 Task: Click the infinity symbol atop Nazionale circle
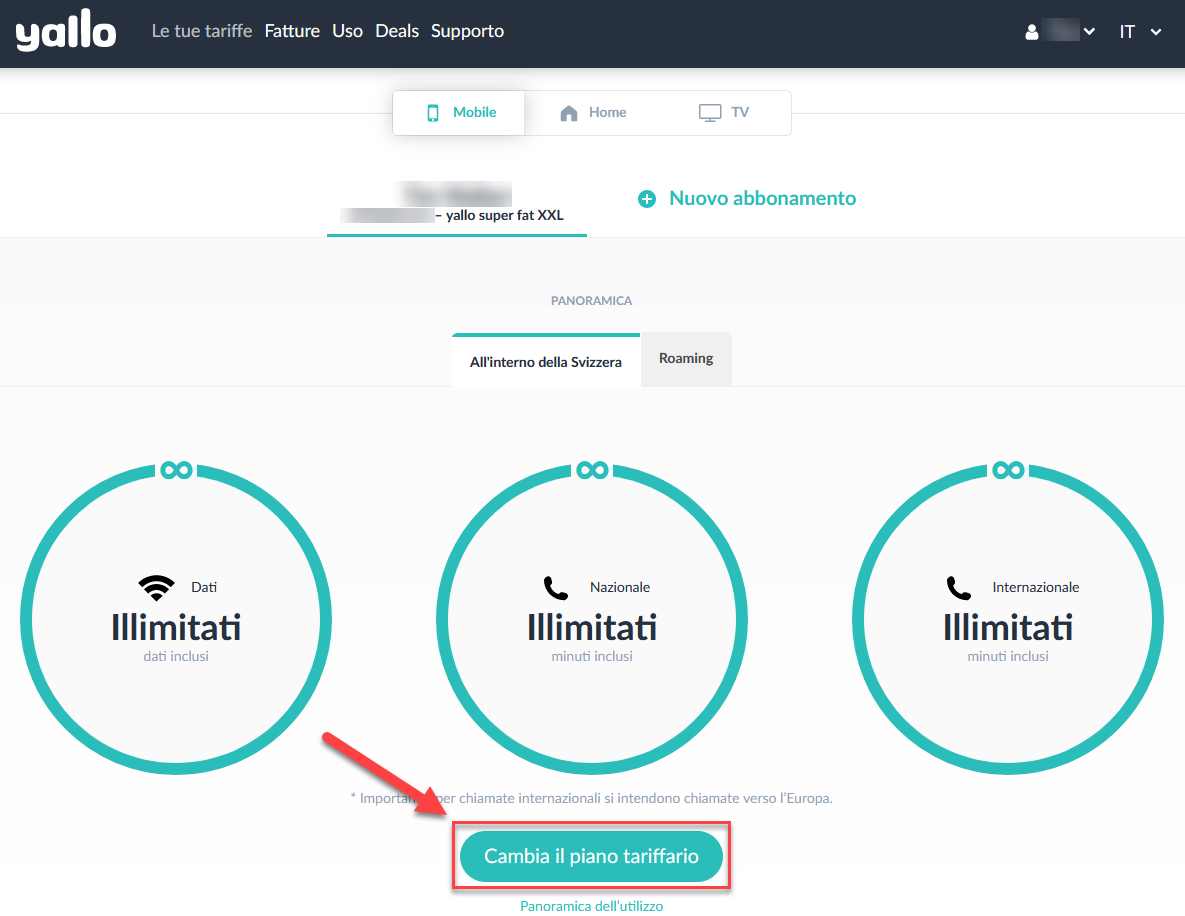(592, 470)
